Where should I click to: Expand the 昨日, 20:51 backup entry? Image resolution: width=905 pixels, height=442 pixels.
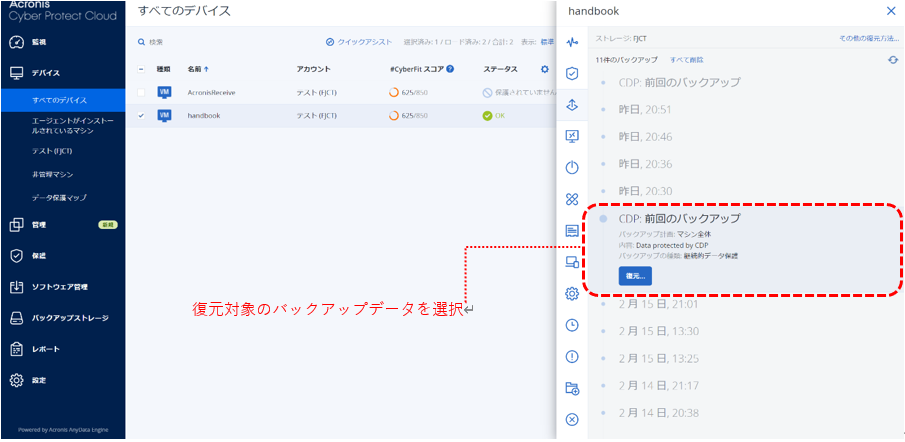(x=645, y=109)
